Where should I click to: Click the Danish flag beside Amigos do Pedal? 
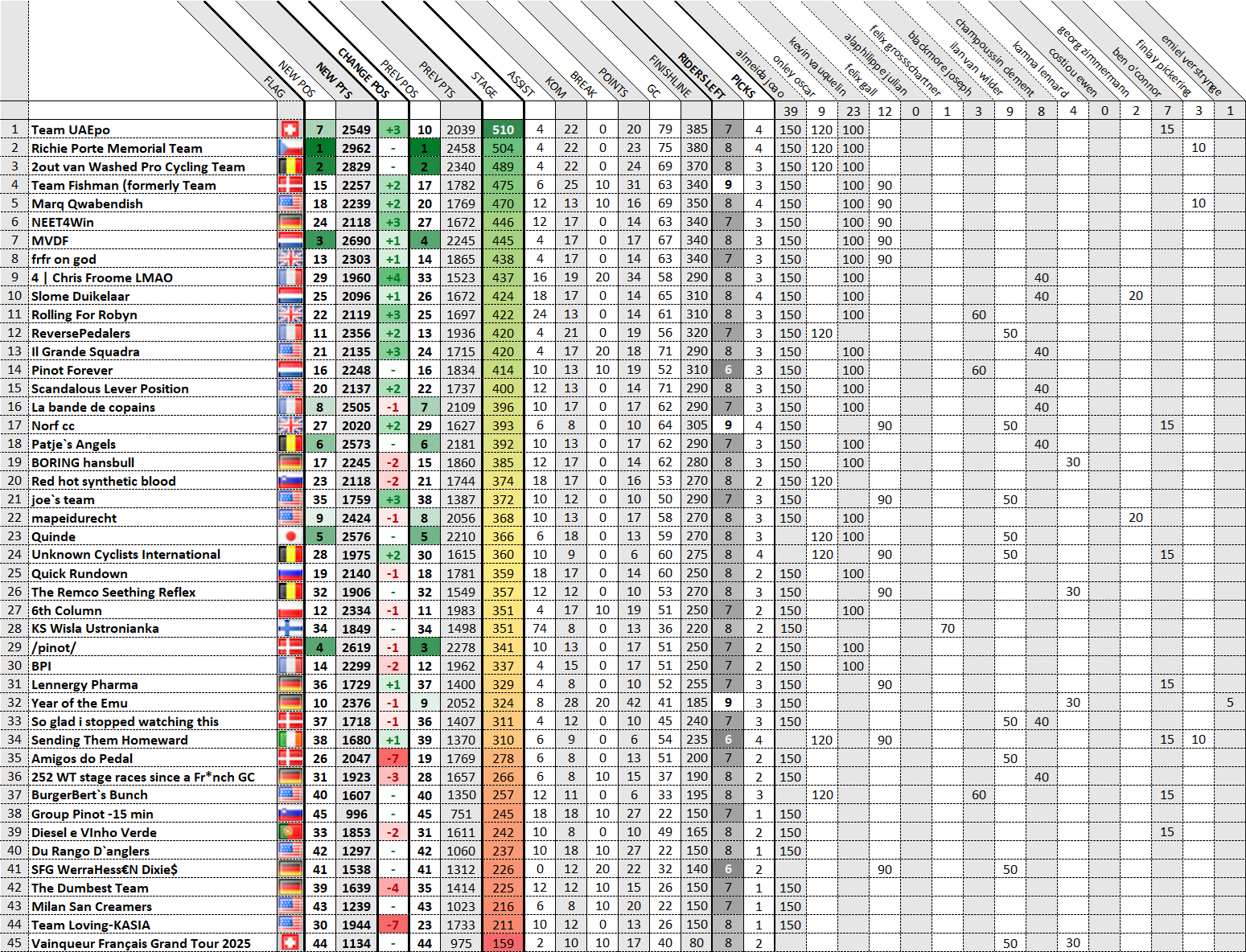(290, 758)
